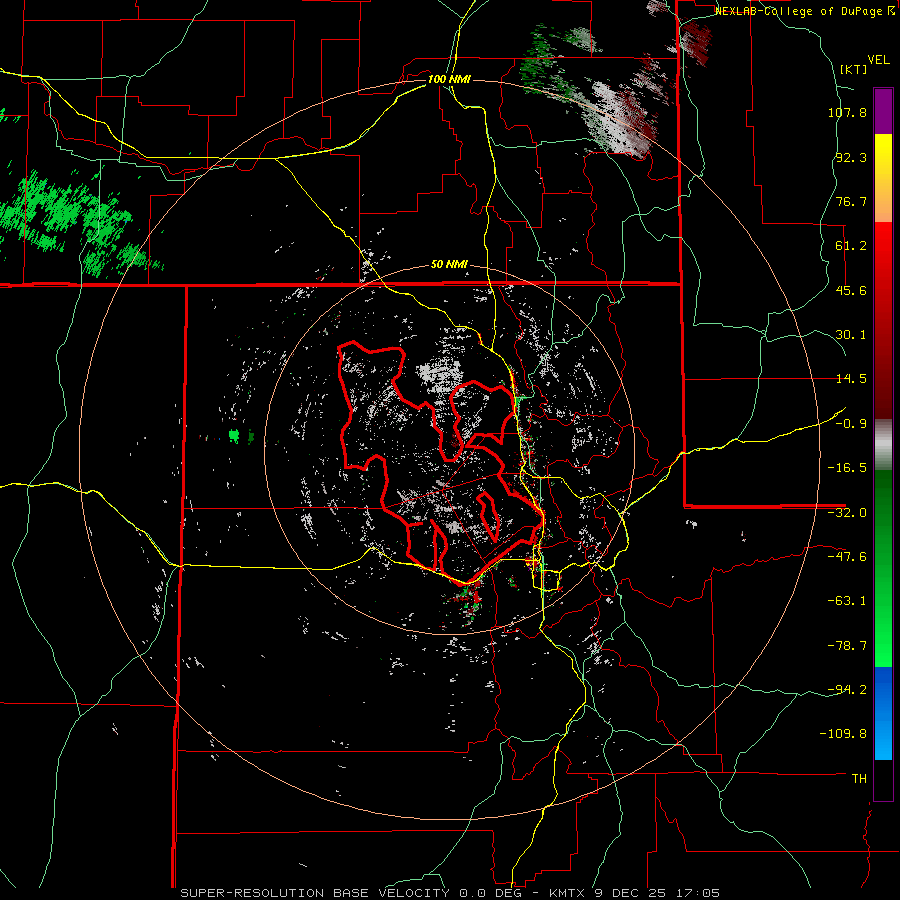
Task: Select the -63.1 scale value
Action: pos(847,601)
